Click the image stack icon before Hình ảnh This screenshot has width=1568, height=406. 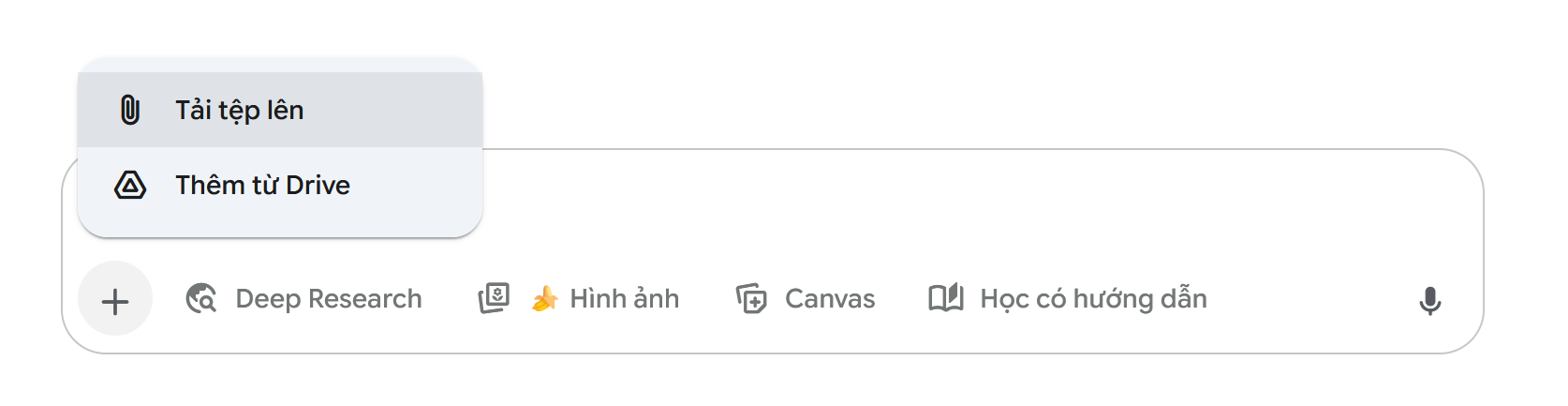point(494,299)
